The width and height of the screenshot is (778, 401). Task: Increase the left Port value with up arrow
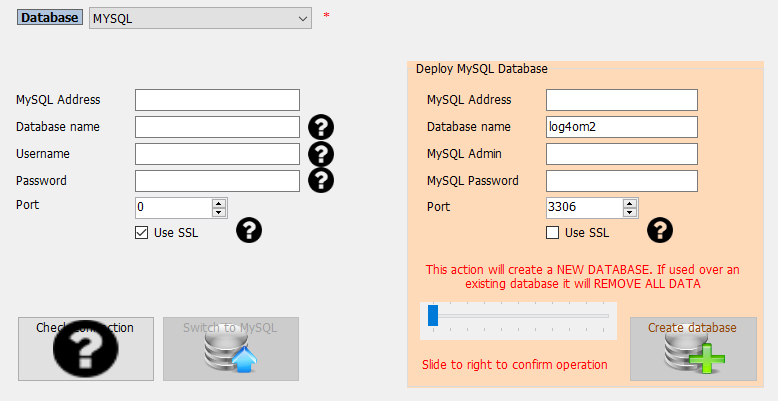pos(219,203)
